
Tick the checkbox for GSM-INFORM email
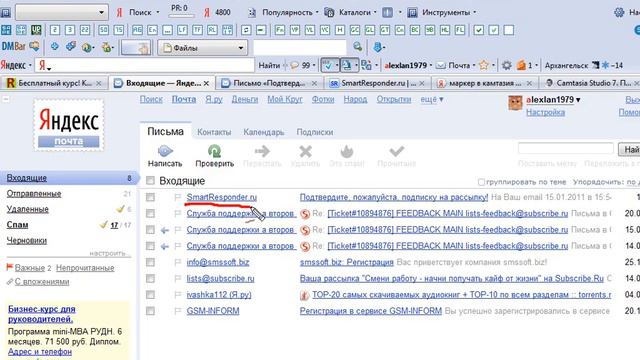pyautogui.click(x=151, y=311)
